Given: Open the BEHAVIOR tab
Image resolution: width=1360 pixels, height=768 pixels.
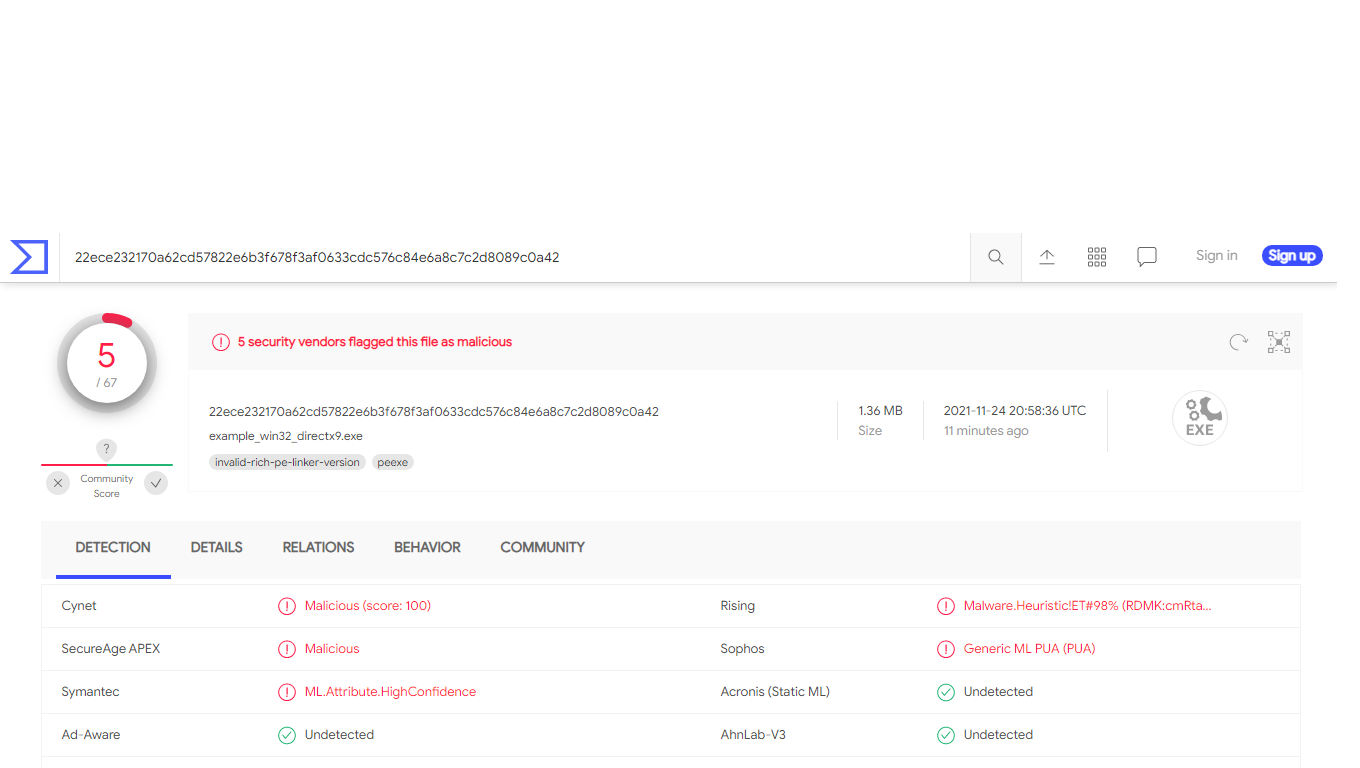Looking at the screenshot, I should [x=427, y=547].
